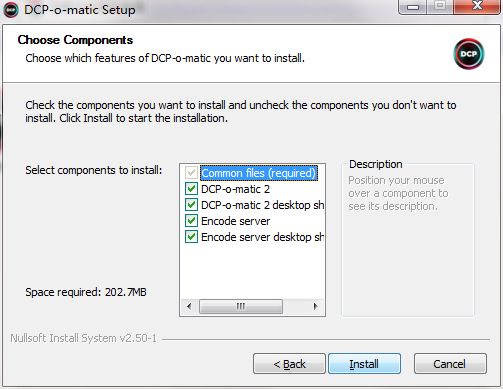Go back with the Back button

(289, 364)
